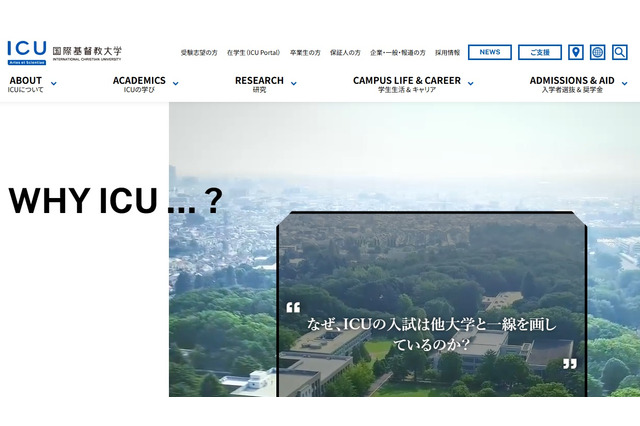This screenshot has width=640, height=426.
Task: Click the ICU logo in the header
Action: [27, 53]
